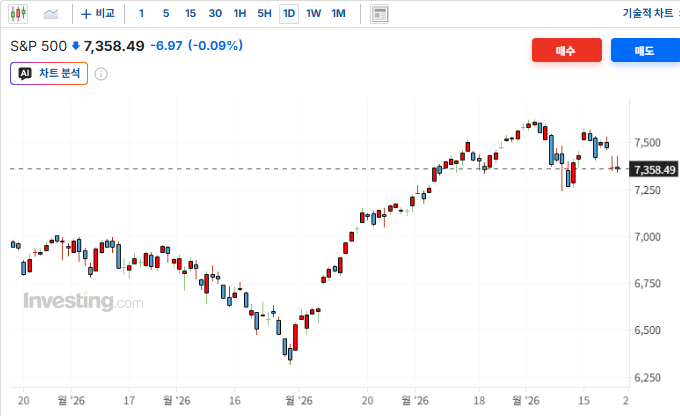
Task: Select the 5H interval
Action: click(265, 14)
